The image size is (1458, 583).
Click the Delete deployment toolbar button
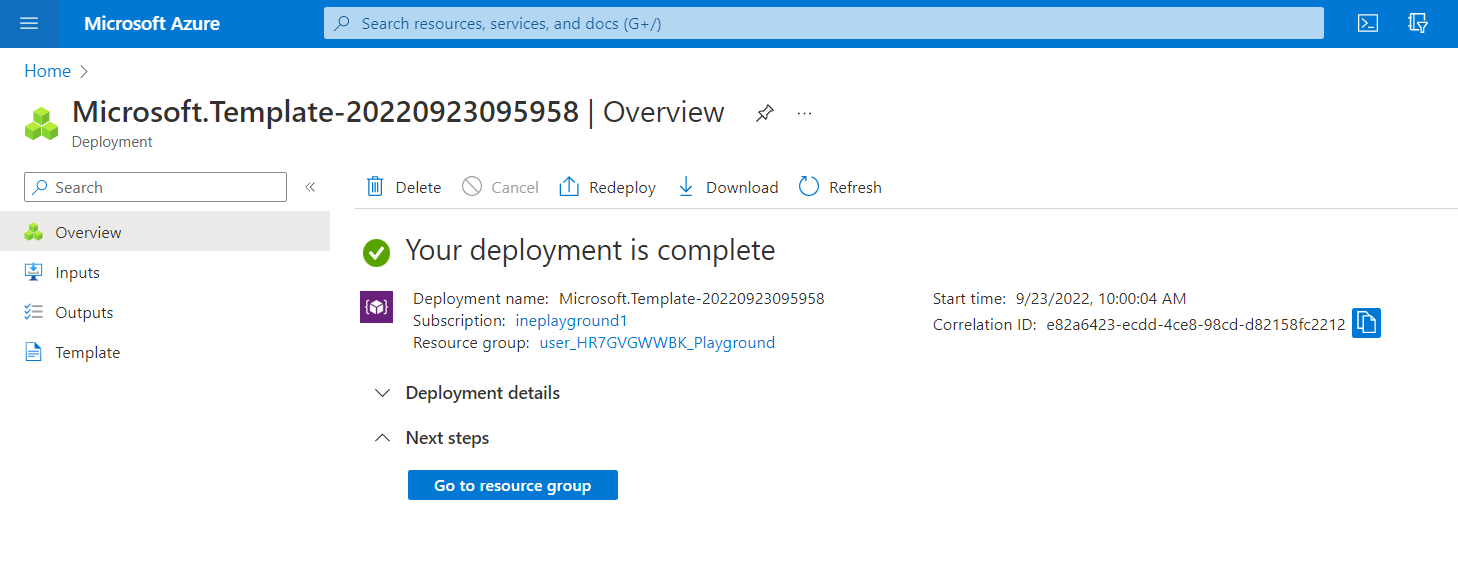point(404,187)
